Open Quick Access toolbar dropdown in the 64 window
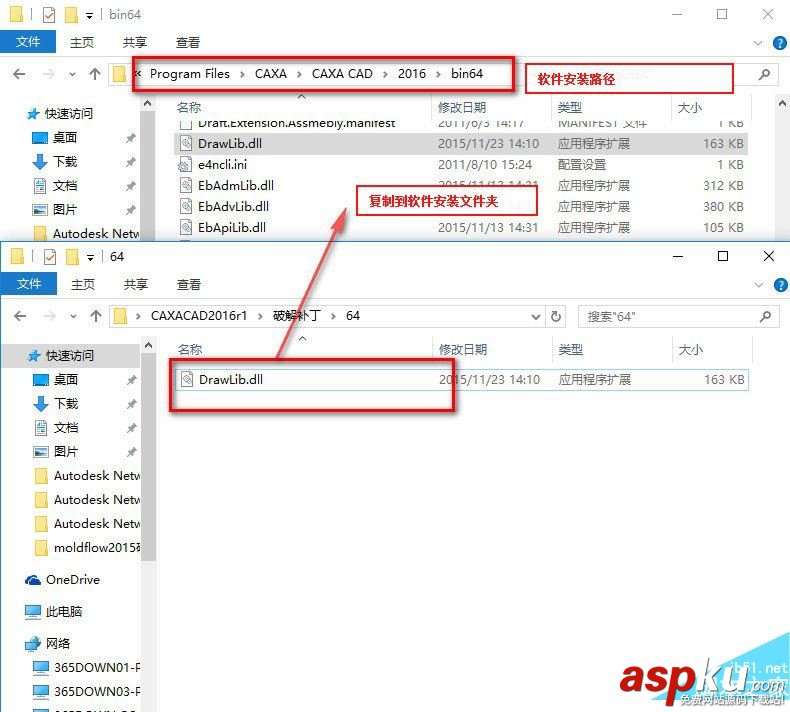790x712 pixels. point(90,257)
